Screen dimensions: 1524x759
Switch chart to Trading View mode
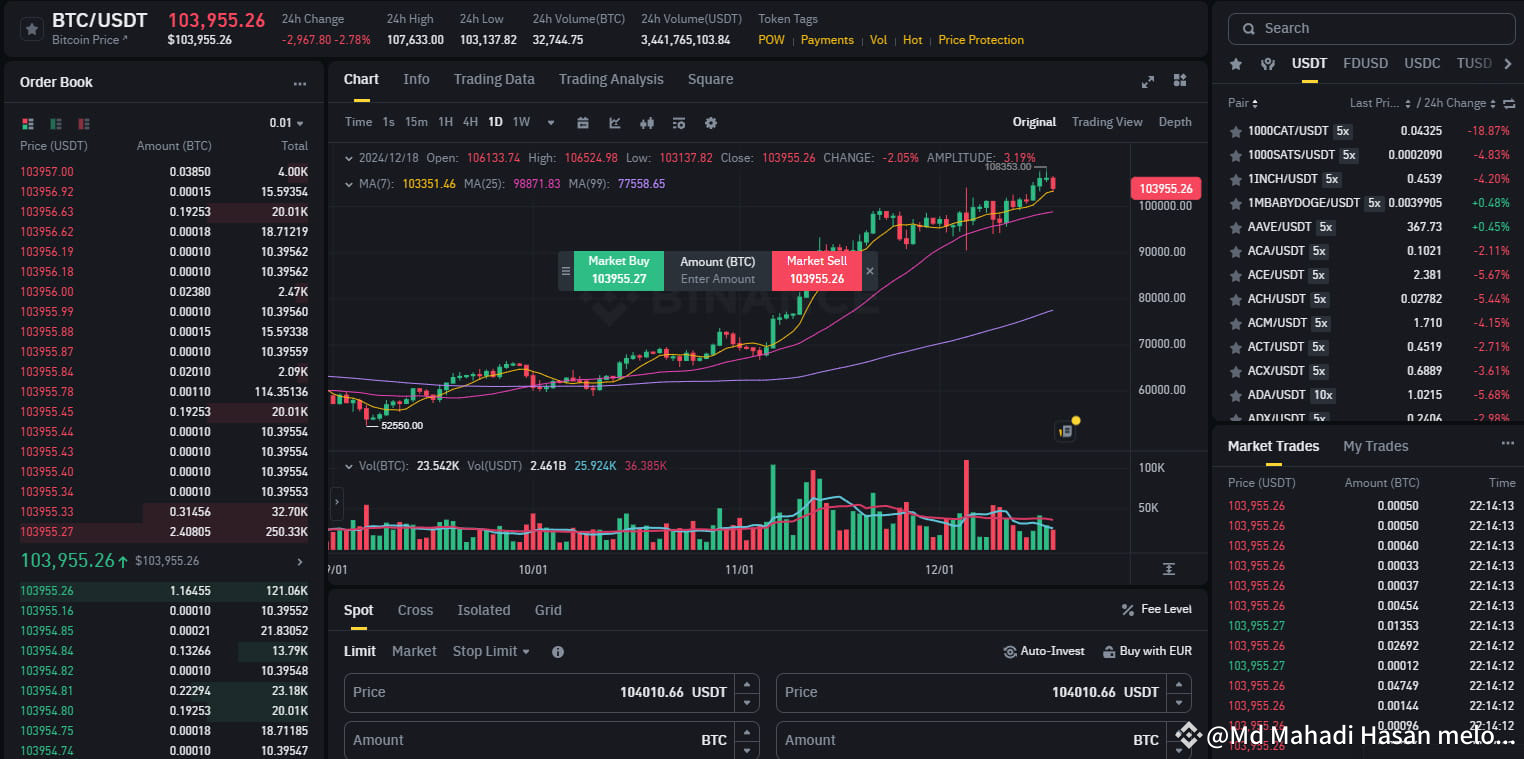tap(1107, 122)
